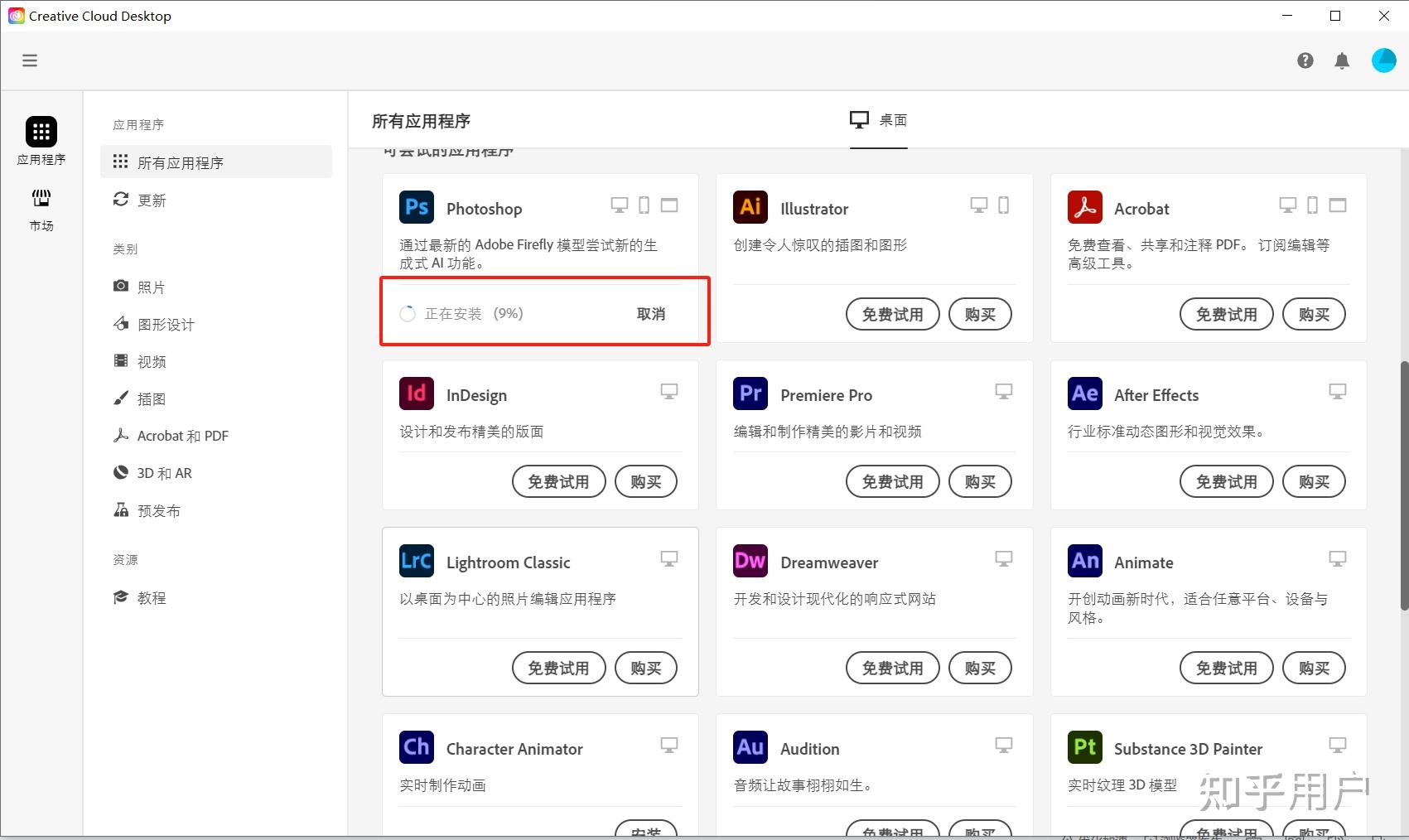Select the 应用程序 apps grid icon
The width and height of the screenshot is (1409, 840).
tap(41, 132)
